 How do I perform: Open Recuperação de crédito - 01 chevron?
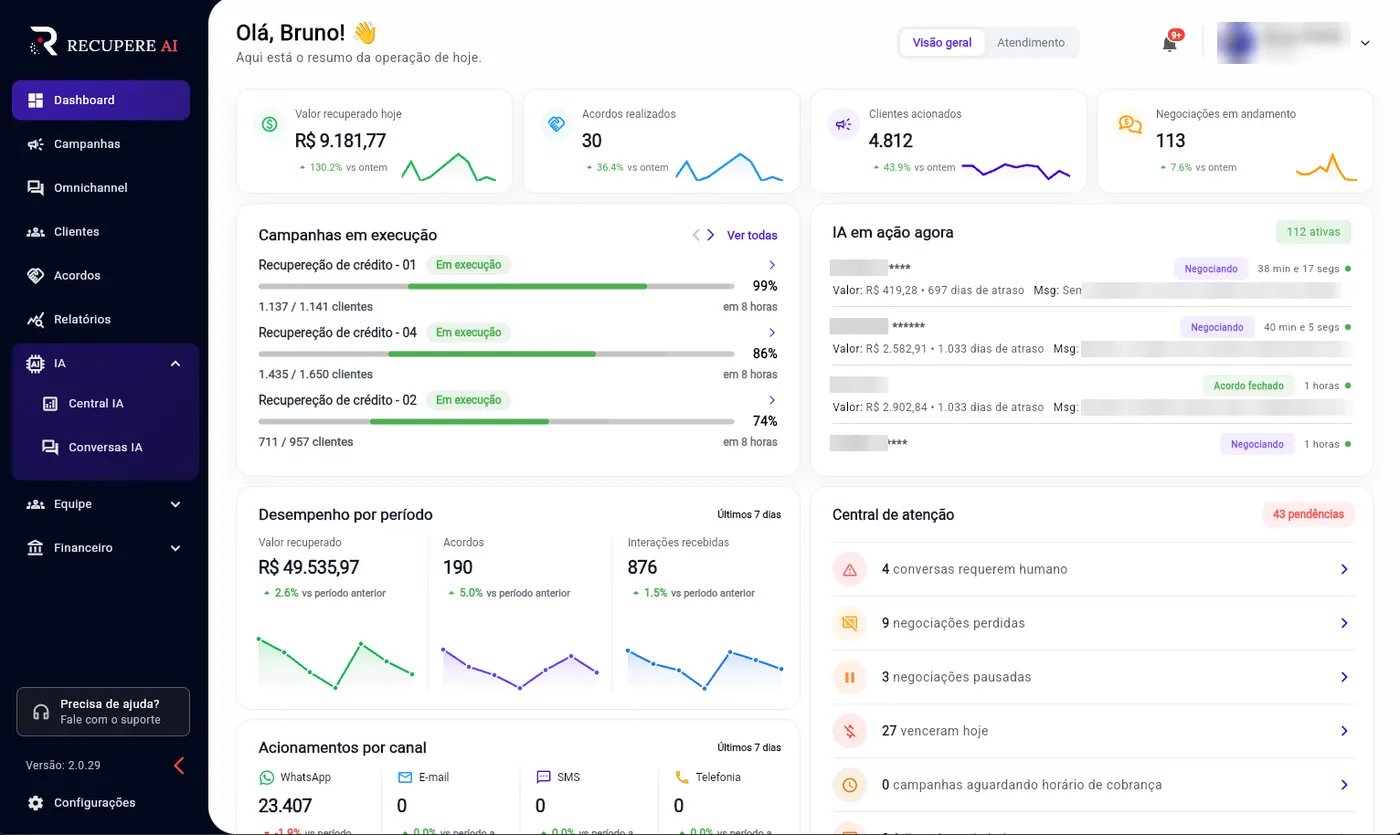[772, 265]
